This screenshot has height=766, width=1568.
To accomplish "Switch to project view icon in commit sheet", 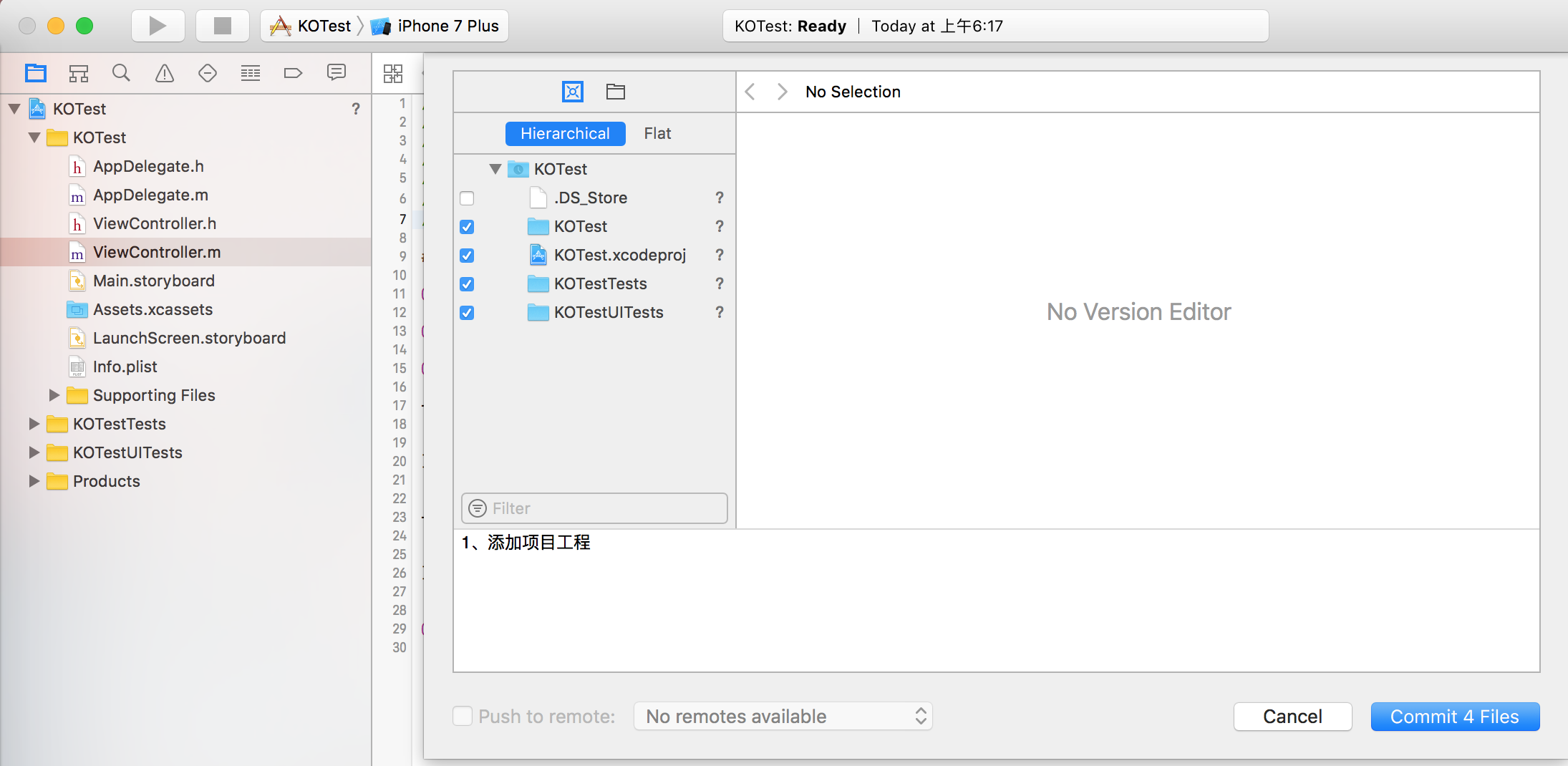I will (x=573, y=92).
